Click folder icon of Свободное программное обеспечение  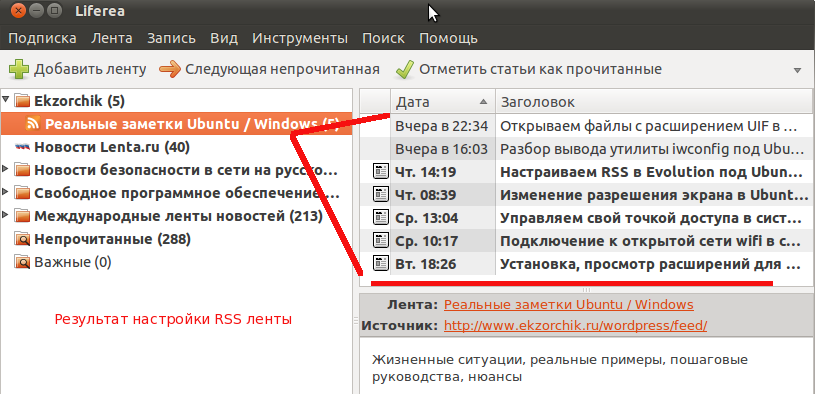click(x=22, y=193)
